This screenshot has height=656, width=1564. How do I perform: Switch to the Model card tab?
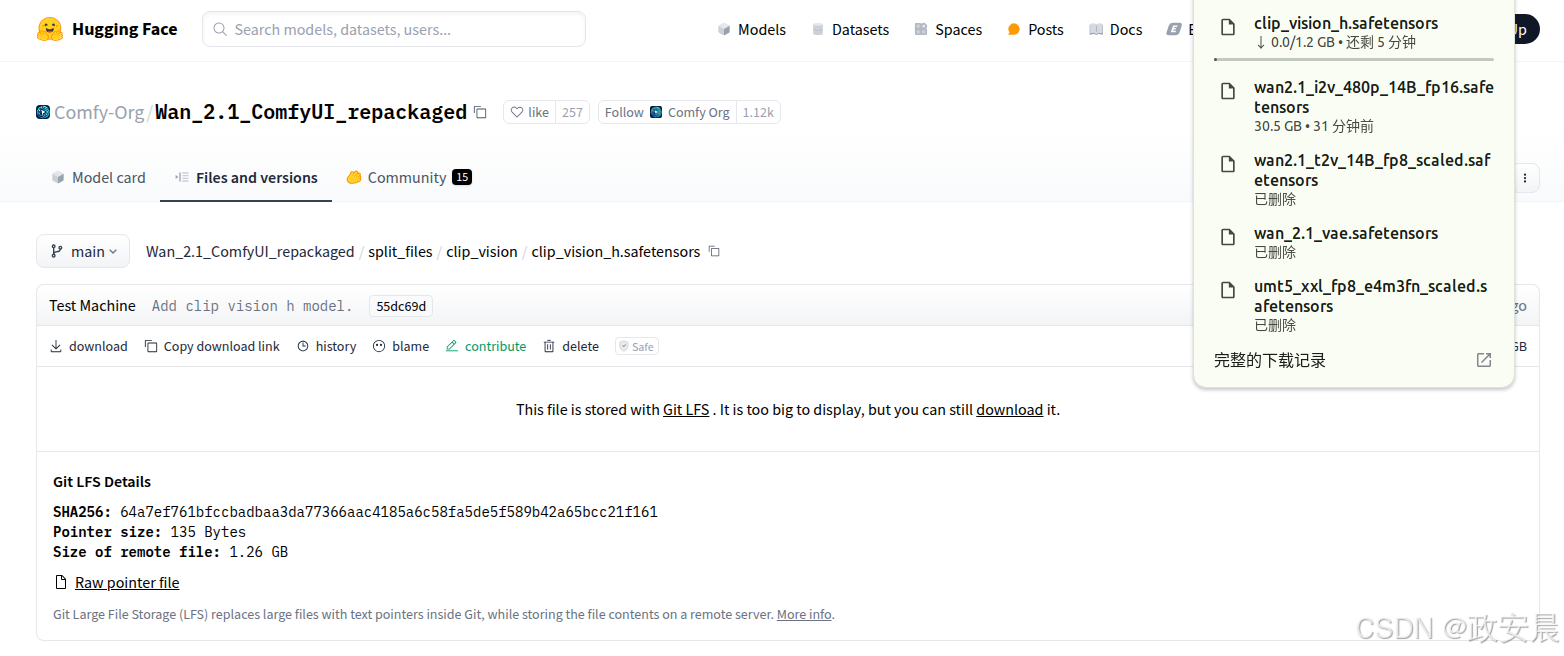[98, 177]
